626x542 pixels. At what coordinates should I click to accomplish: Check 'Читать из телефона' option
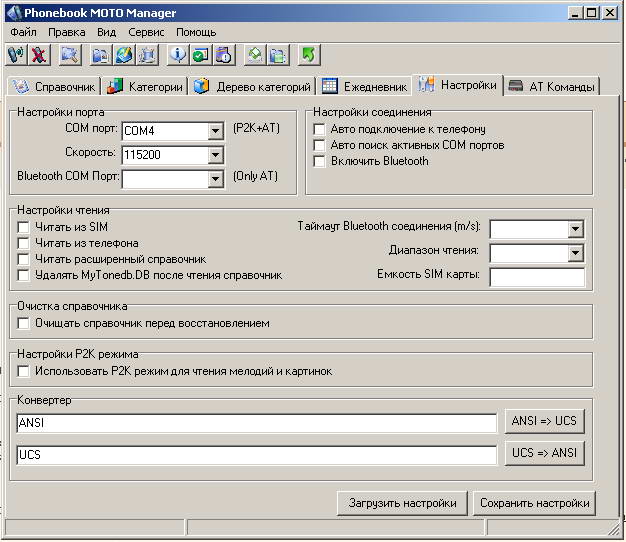pyautogui.click(x=24, y=243)
